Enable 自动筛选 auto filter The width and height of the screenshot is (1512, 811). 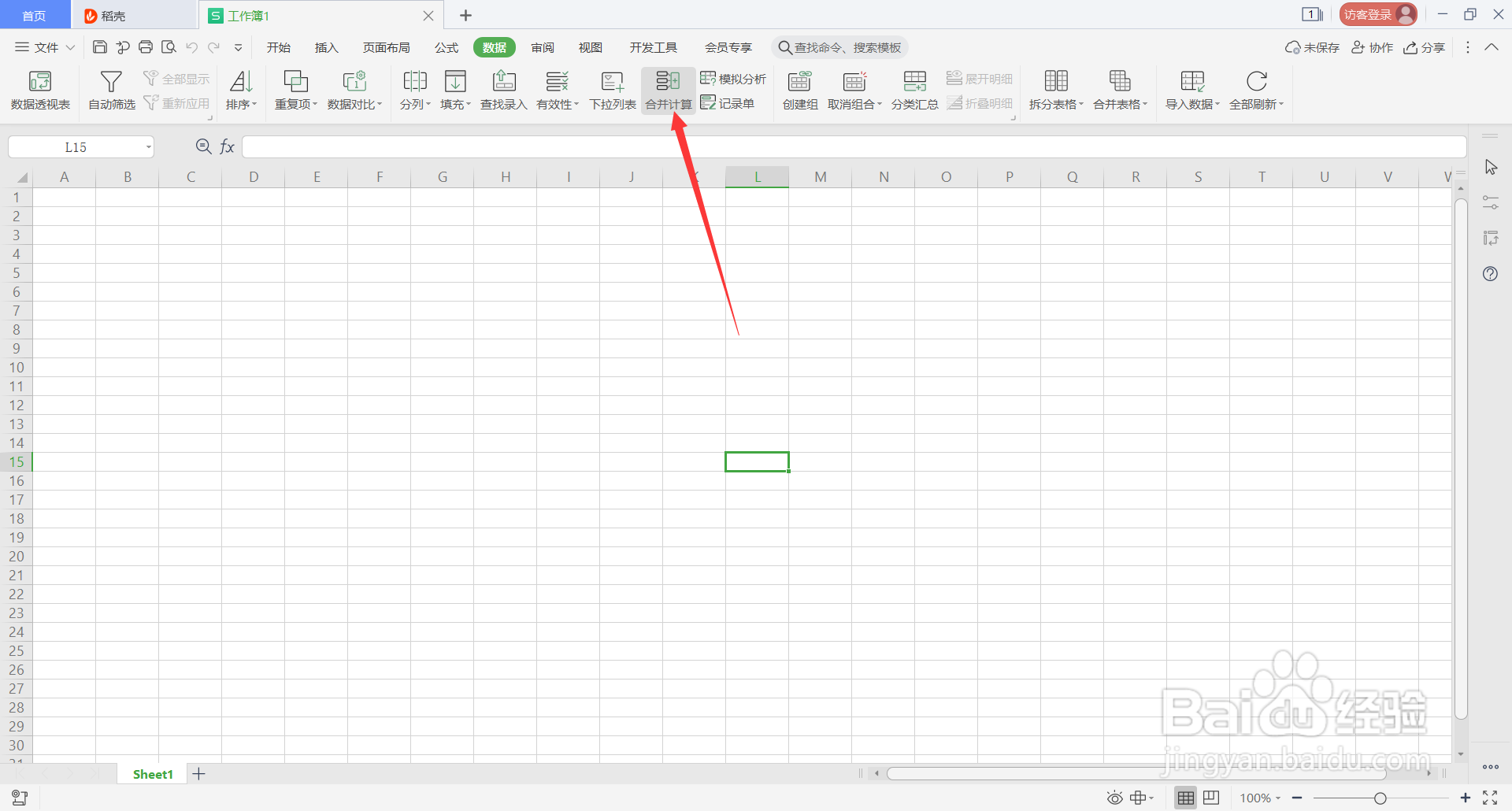[x=111, y=91]
